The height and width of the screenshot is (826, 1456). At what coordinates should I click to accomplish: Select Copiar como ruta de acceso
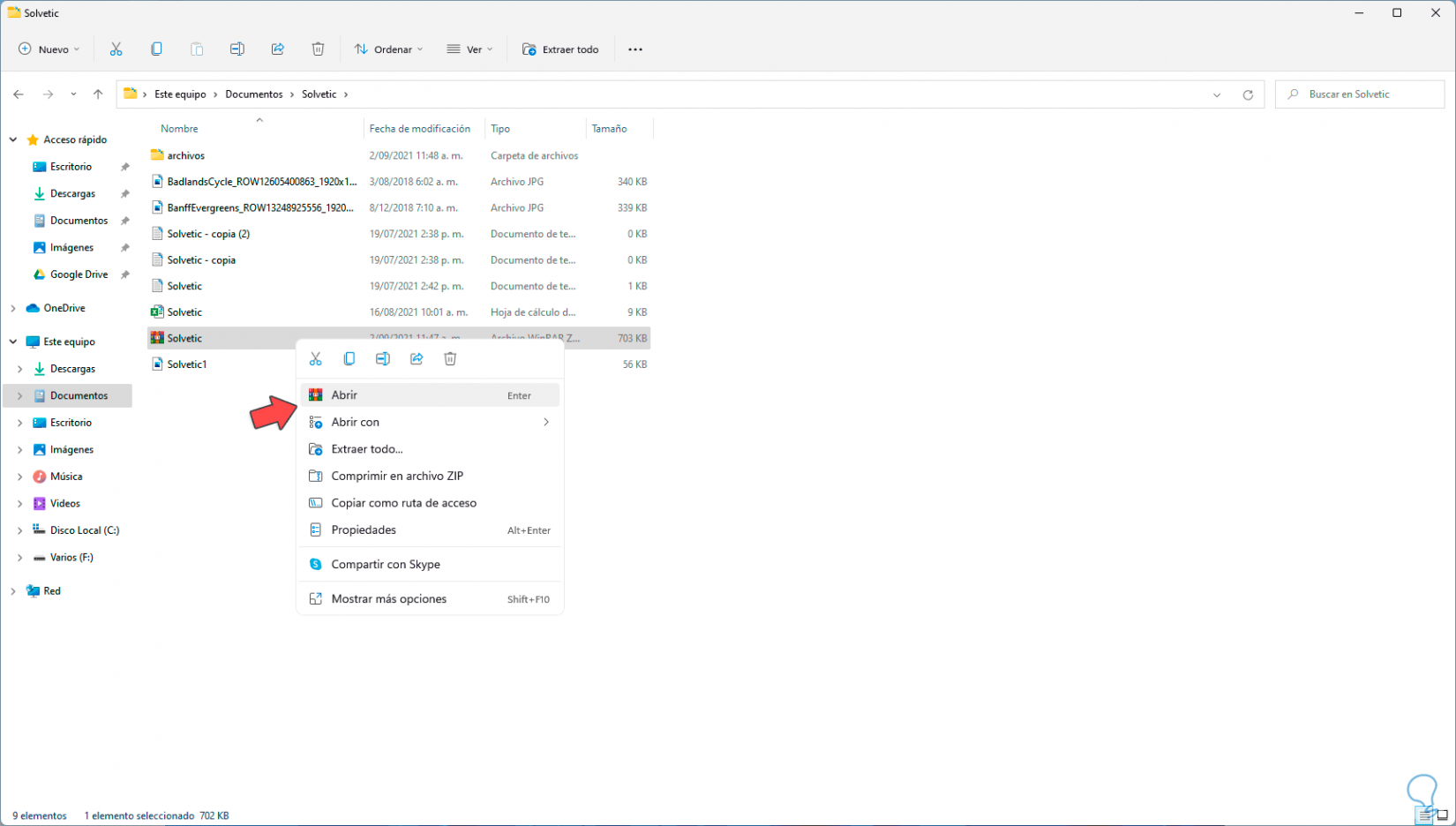(x=430, y=503)
